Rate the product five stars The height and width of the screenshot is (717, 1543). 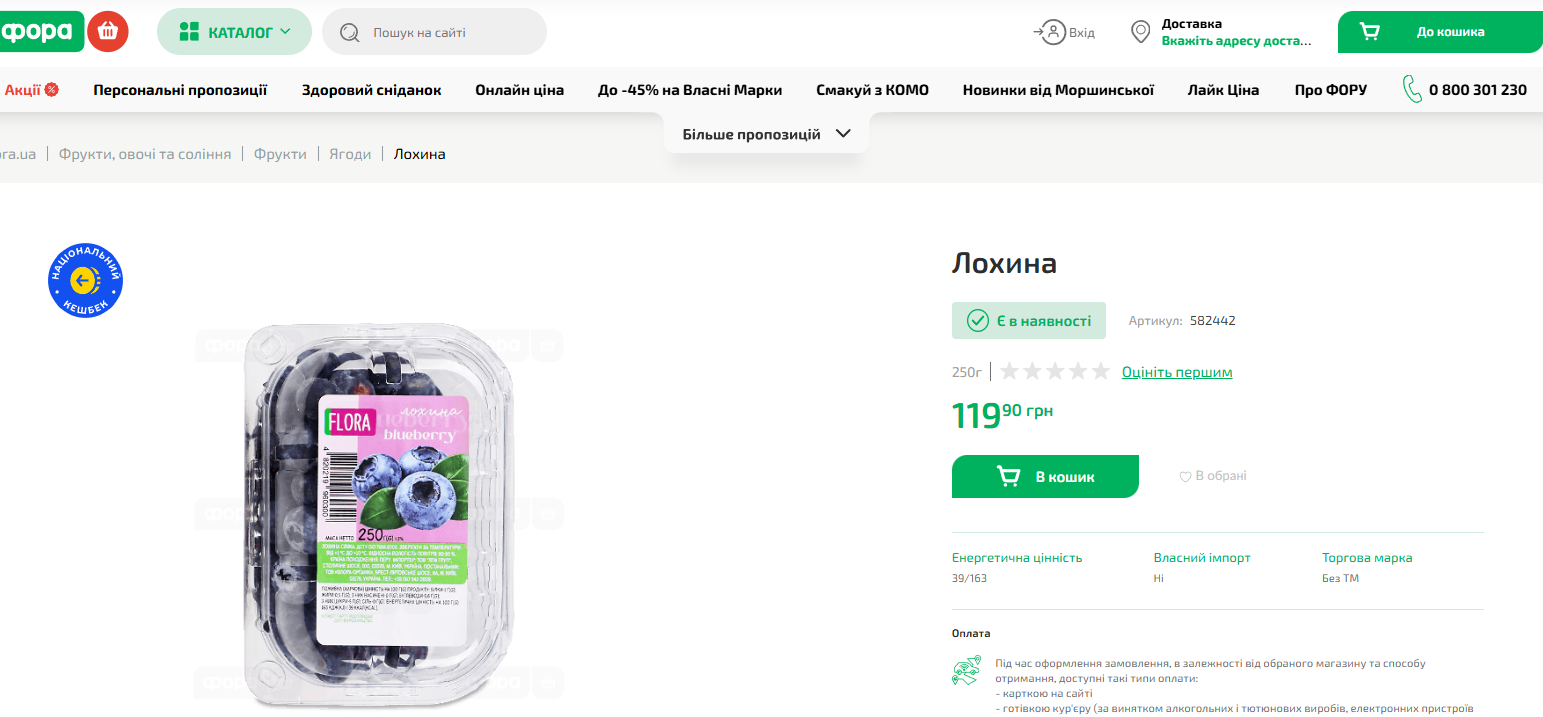tap(1100, 372)
